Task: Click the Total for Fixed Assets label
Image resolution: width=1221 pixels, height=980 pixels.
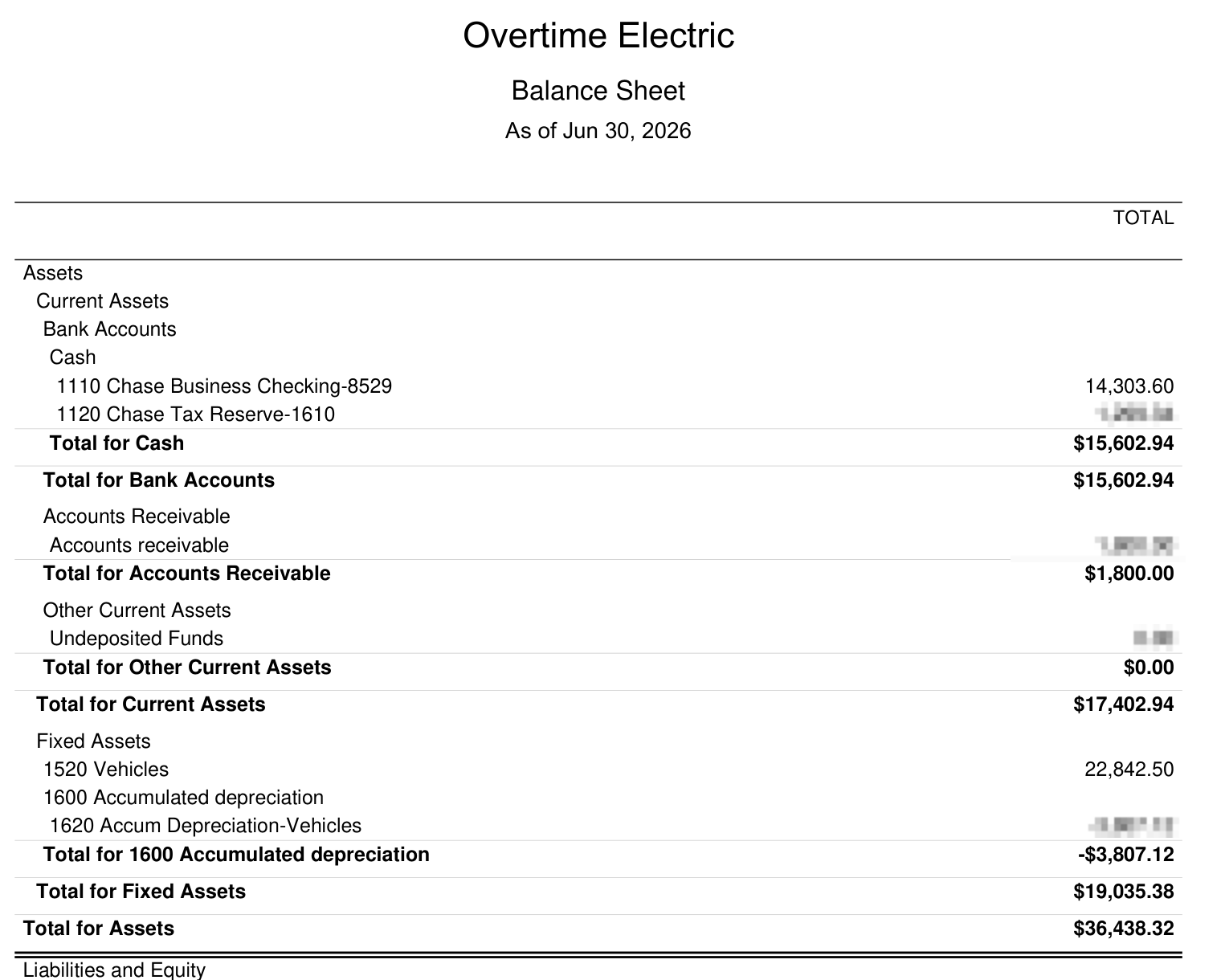Action: coord(141,892)
